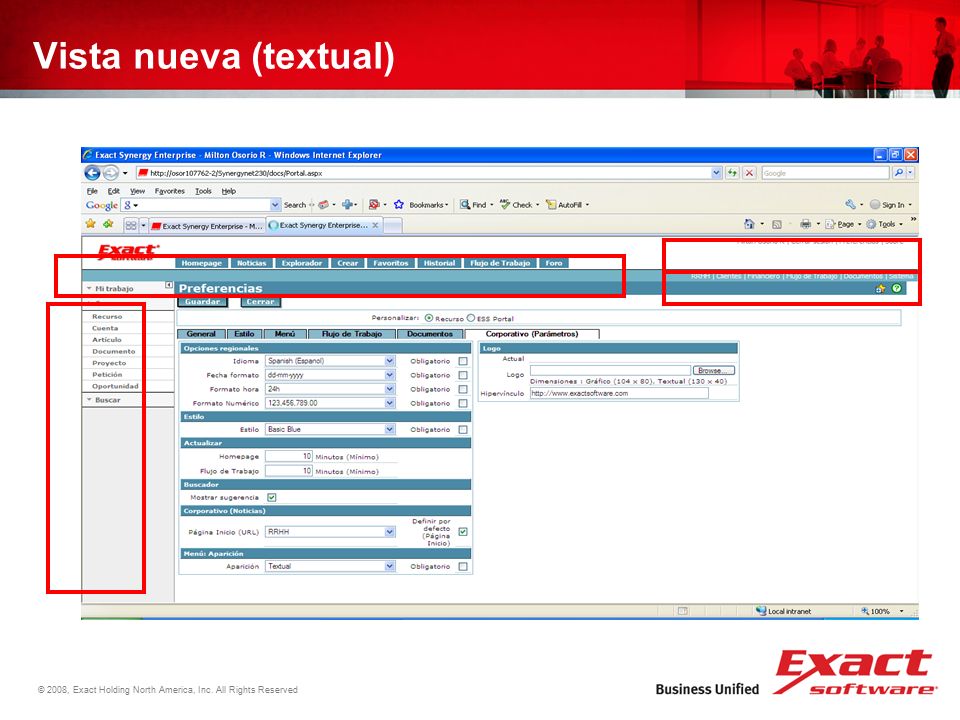
Task: Click the RSS feeds icon
Action: coord(777,225)
